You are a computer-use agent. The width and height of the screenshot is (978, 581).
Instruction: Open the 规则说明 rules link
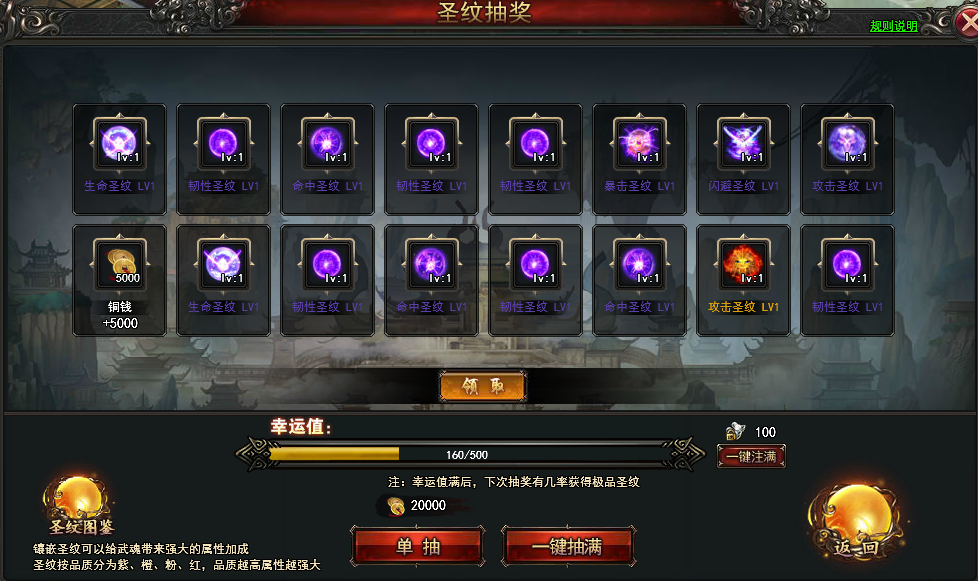click(893, 26)
